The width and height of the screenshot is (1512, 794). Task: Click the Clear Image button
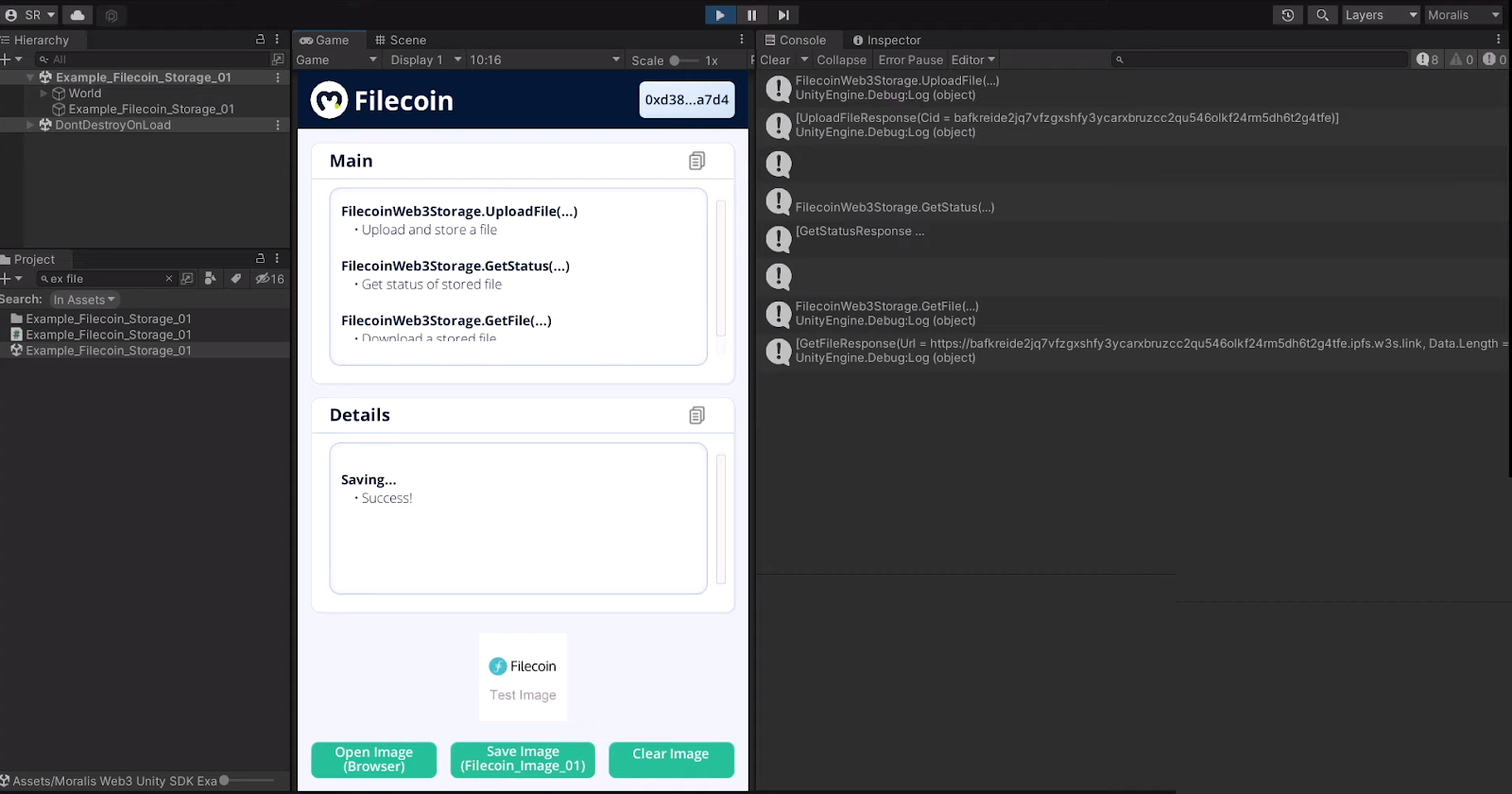(671, 760)
